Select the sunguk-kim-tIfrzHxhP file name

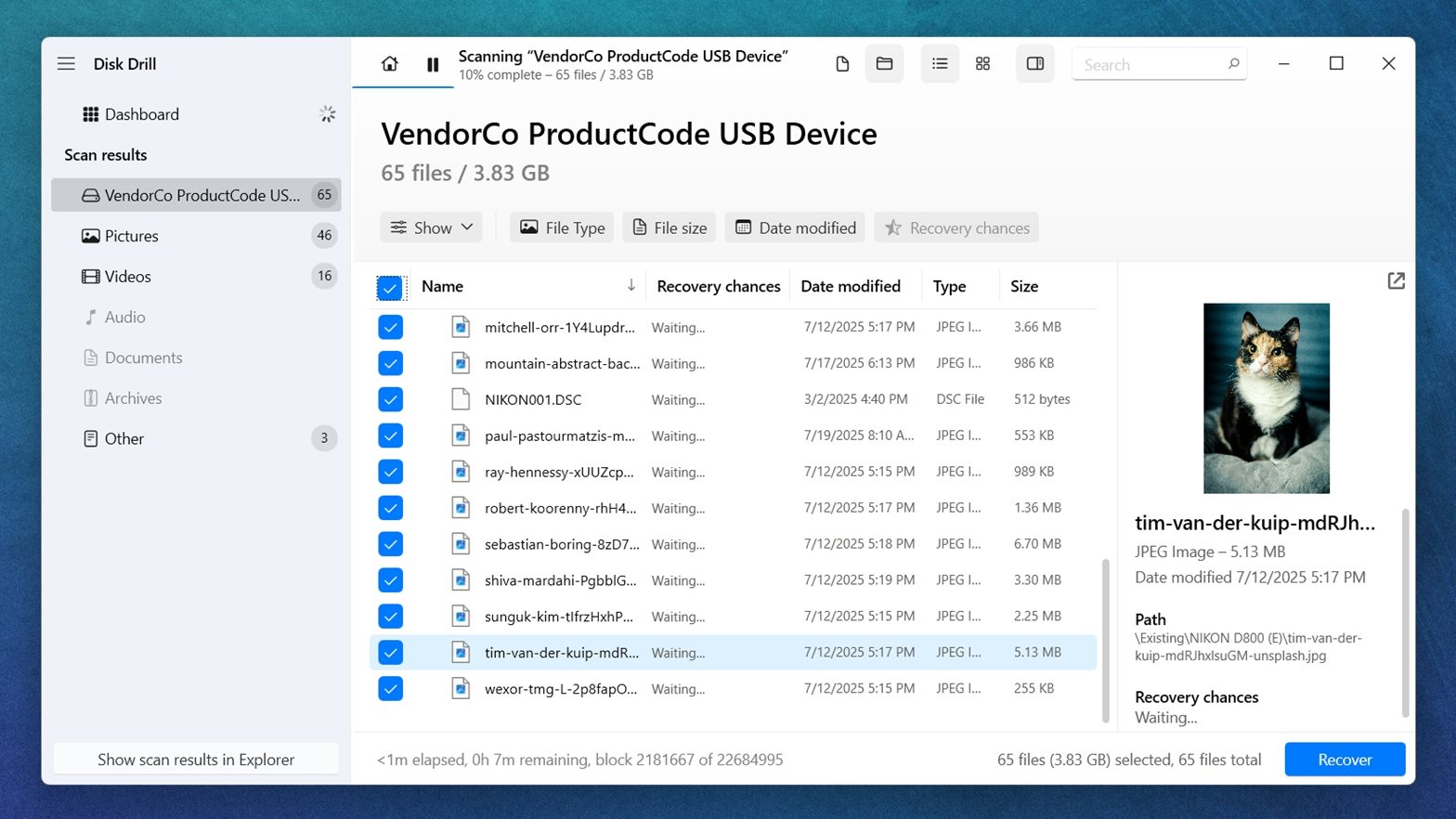(x=558, y=617)
